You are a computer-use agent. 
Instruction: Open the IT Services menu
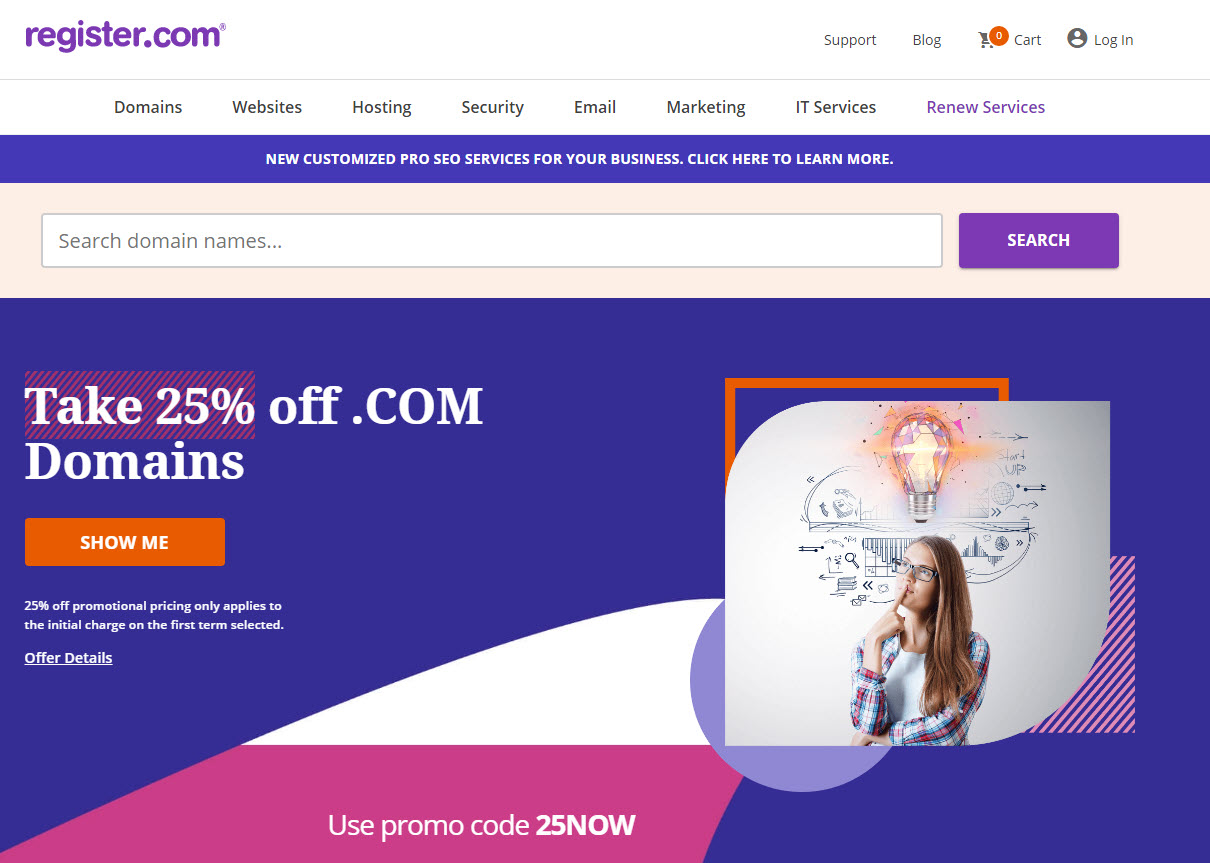(x=836, y=107)
